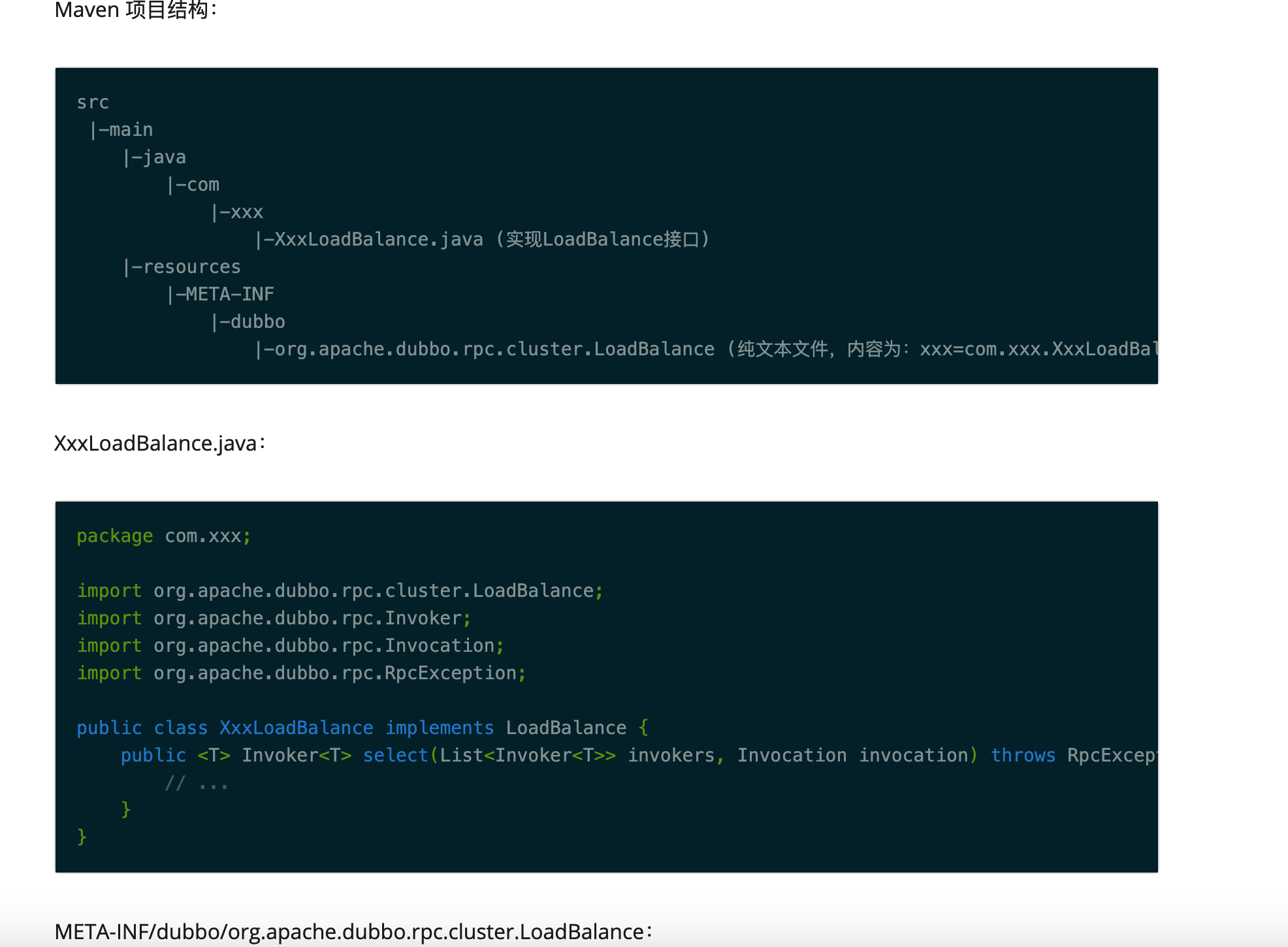Click the import Invocation code line
The width and height of the screenshot is (1288, 947).
click(291, 646)
